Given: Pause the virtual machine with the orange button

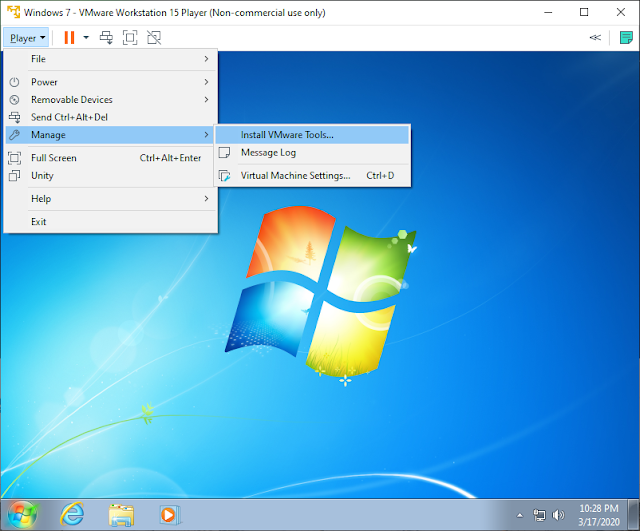Looking at the screenshot, I should 69,38.
